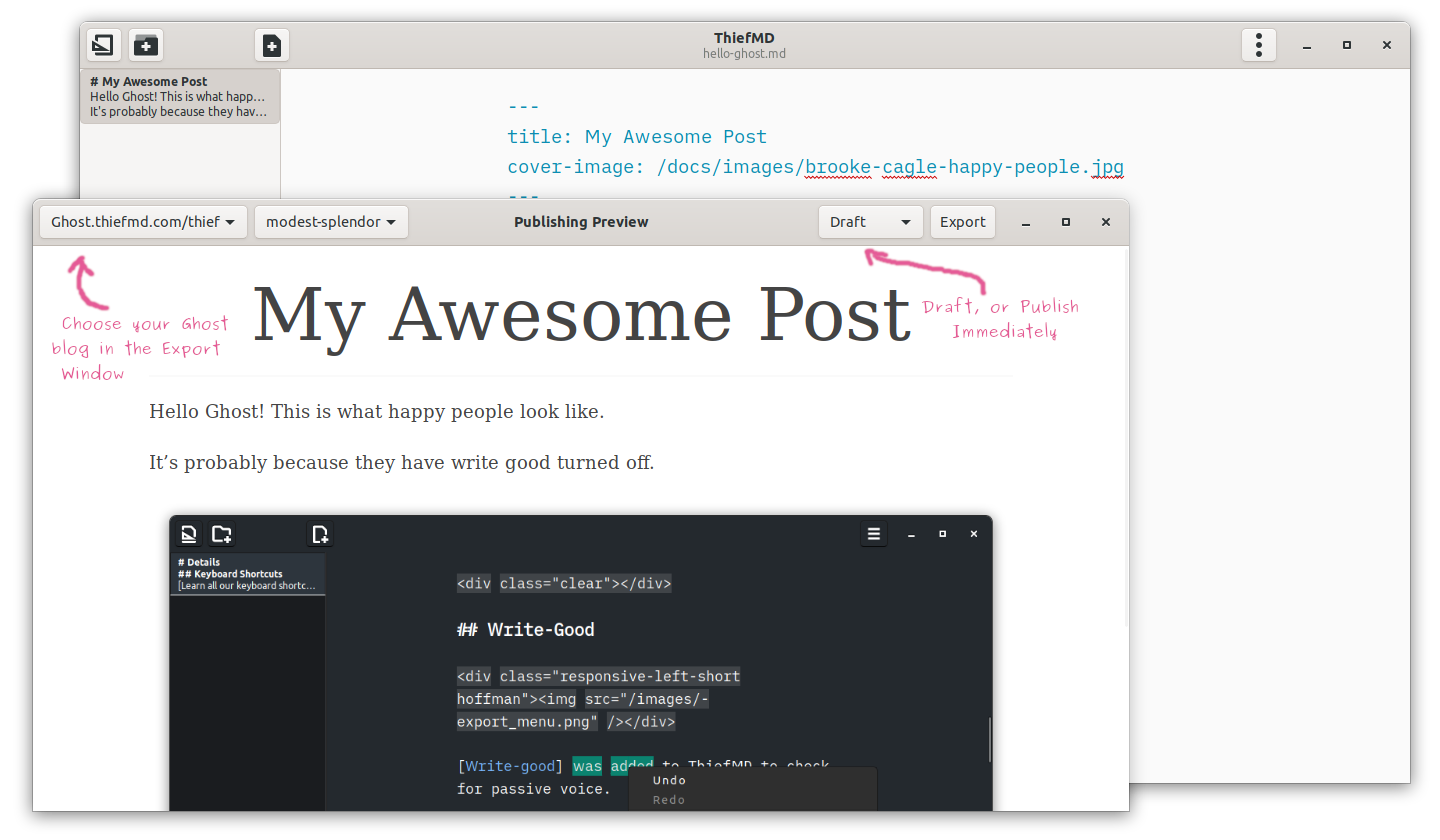Click the new folder icon in the dark screenshot

(222, 534)
